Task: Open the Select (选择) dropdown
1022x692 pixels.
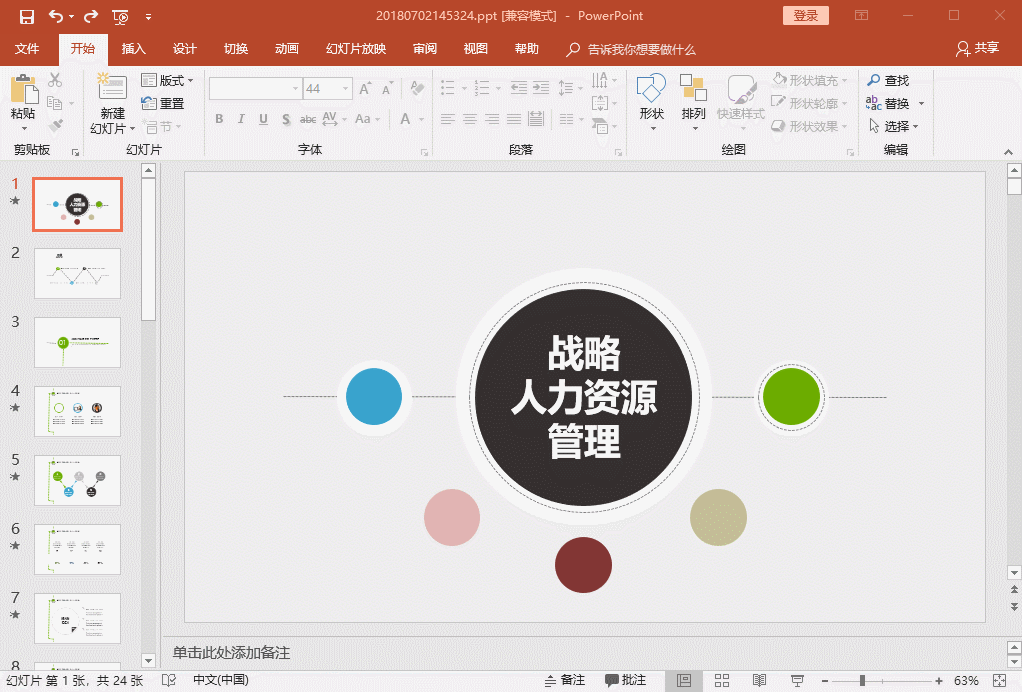Action: click(x=894, y=127)
